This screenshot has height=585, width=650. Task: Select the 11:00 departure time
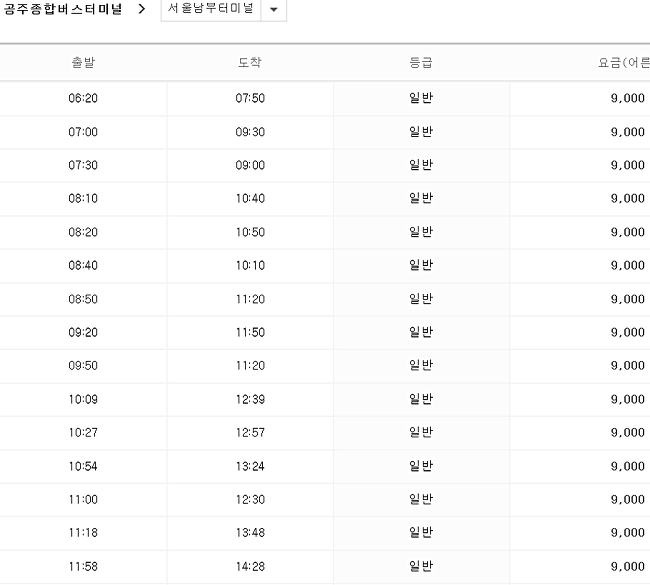[83, 499]
